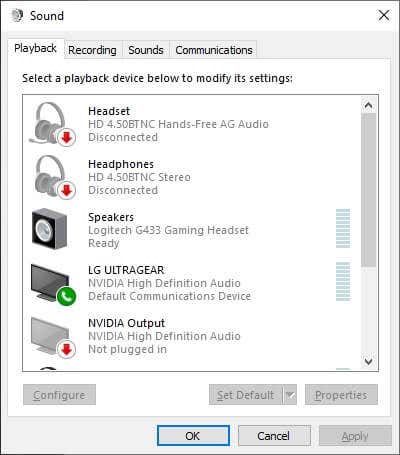Click the red arrow badge on Headset
Image resolution: width=400 pixels, height=455 pixels.
click(x=67, y=137)
